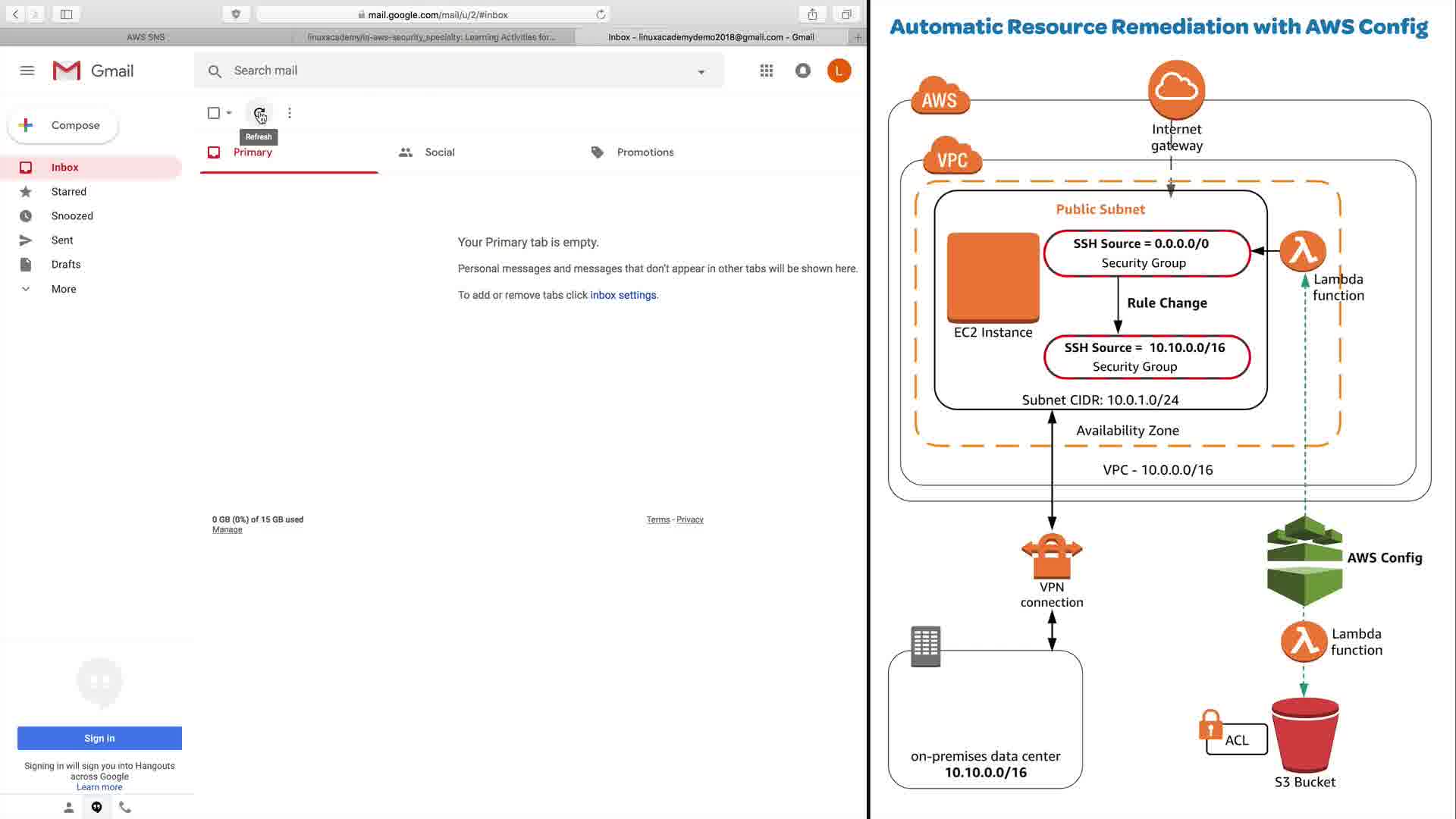
Task: Tick the select-all messages checkbox
Action: point(214,113)
